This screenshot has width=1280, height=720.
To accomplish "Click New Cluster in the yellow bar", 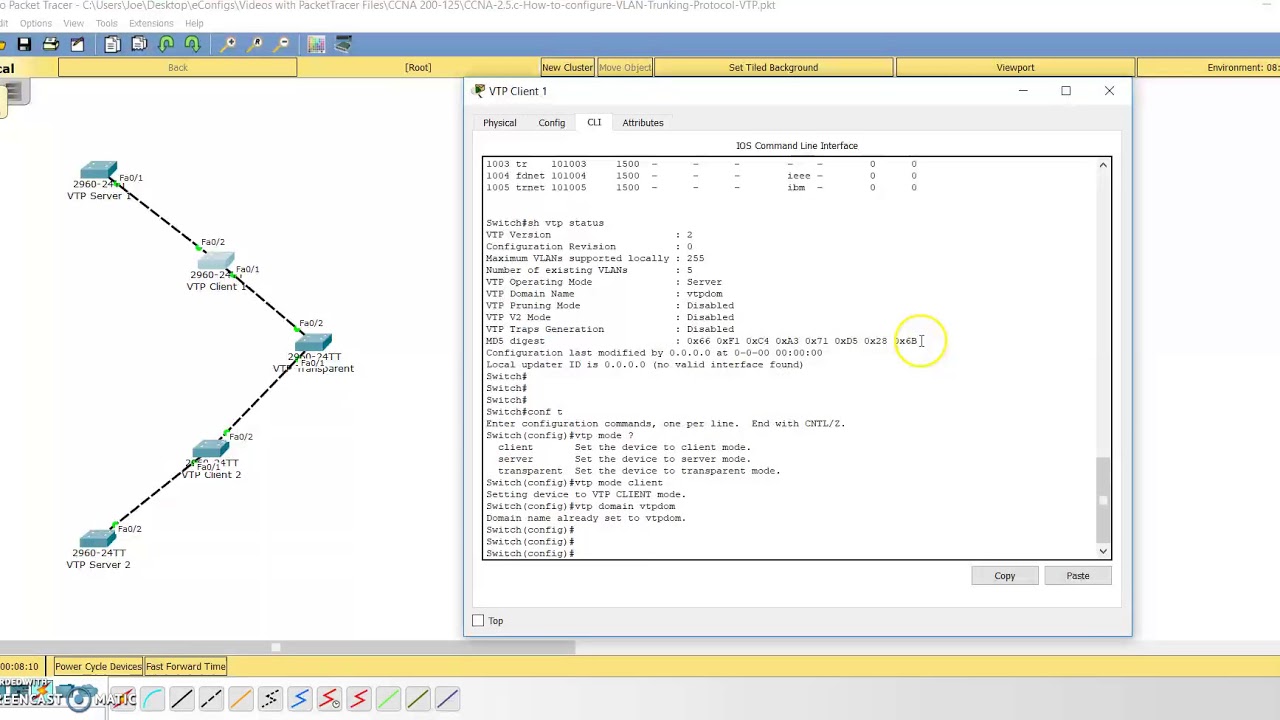I will pos(567,67).
